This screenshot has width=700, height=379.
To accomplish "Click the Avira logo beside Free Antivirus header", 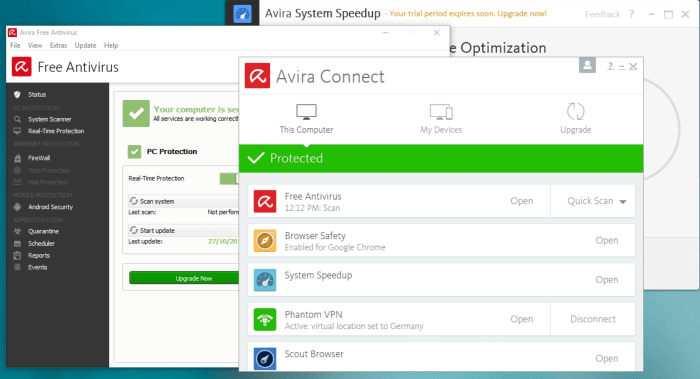I will pyautogui.click(x=21, y=67).
